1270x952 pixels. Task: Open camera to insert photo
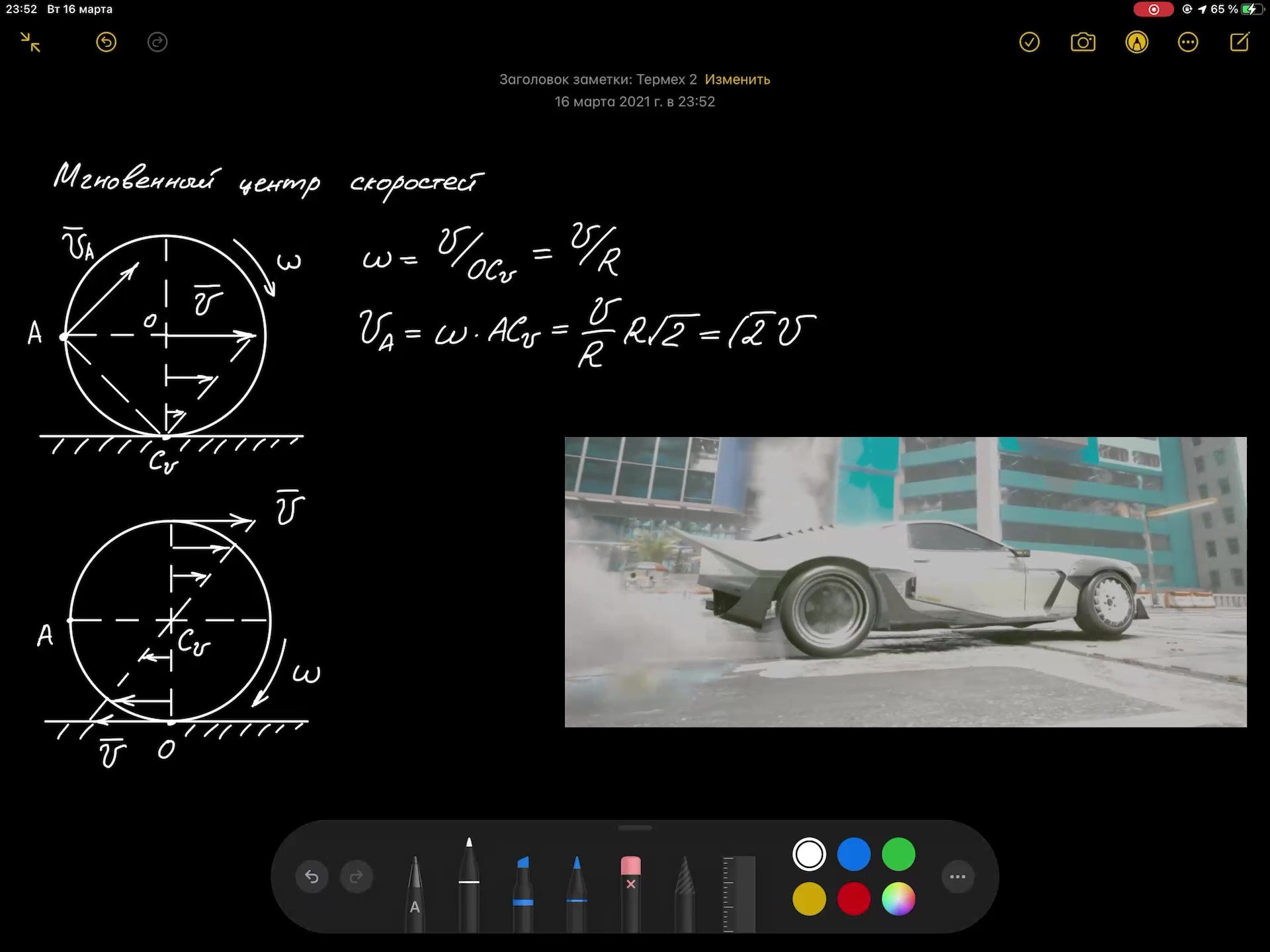(x=1083, y=42)
